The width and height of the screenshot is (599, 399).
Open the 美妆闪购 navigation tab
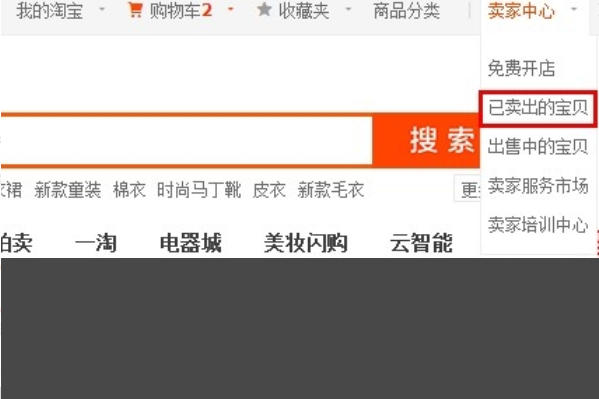(x=306, y=243)
